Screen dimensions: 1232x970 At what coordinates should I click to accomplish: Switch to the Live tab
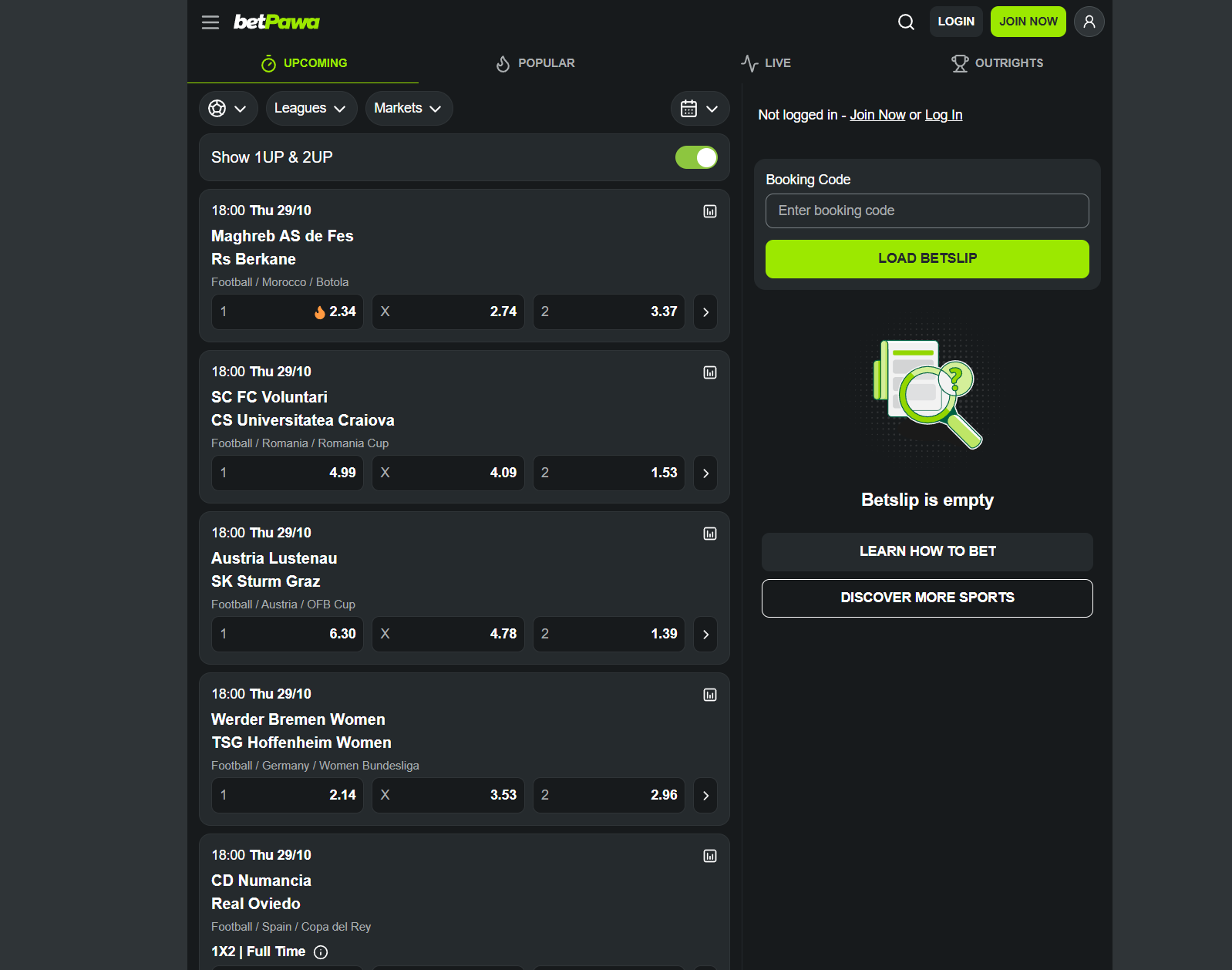(766, 63)
